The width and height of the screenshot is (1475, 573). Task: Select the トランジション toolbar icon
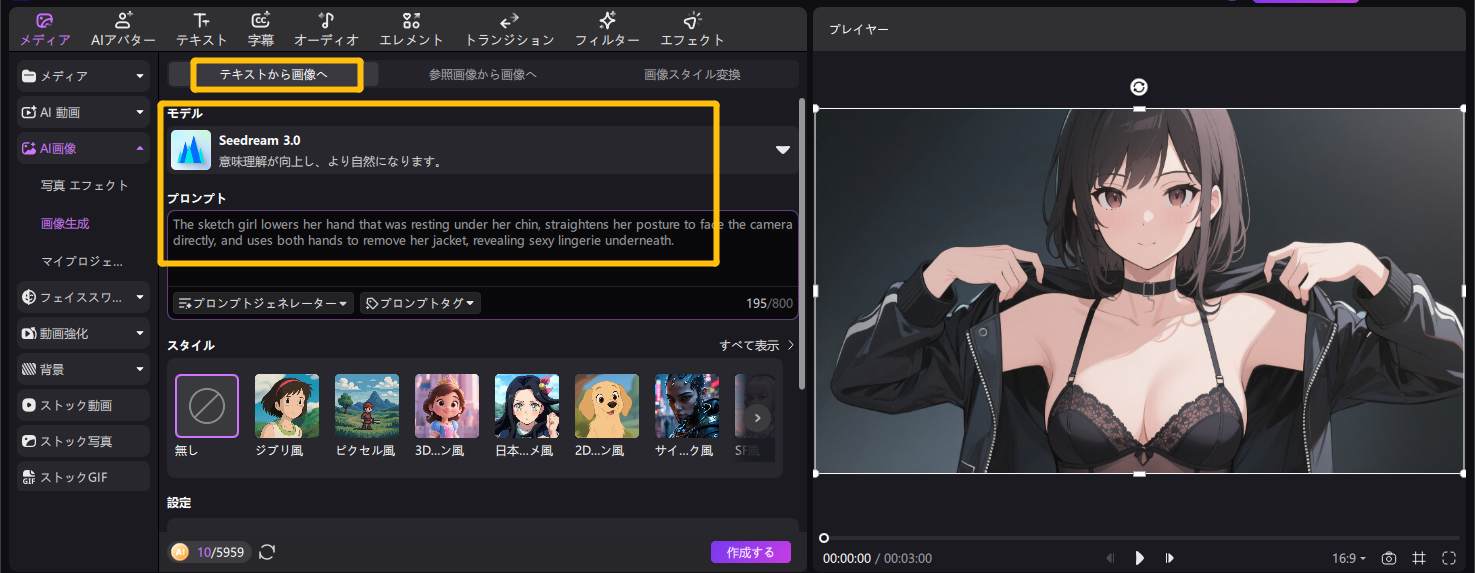pos(509,29)
